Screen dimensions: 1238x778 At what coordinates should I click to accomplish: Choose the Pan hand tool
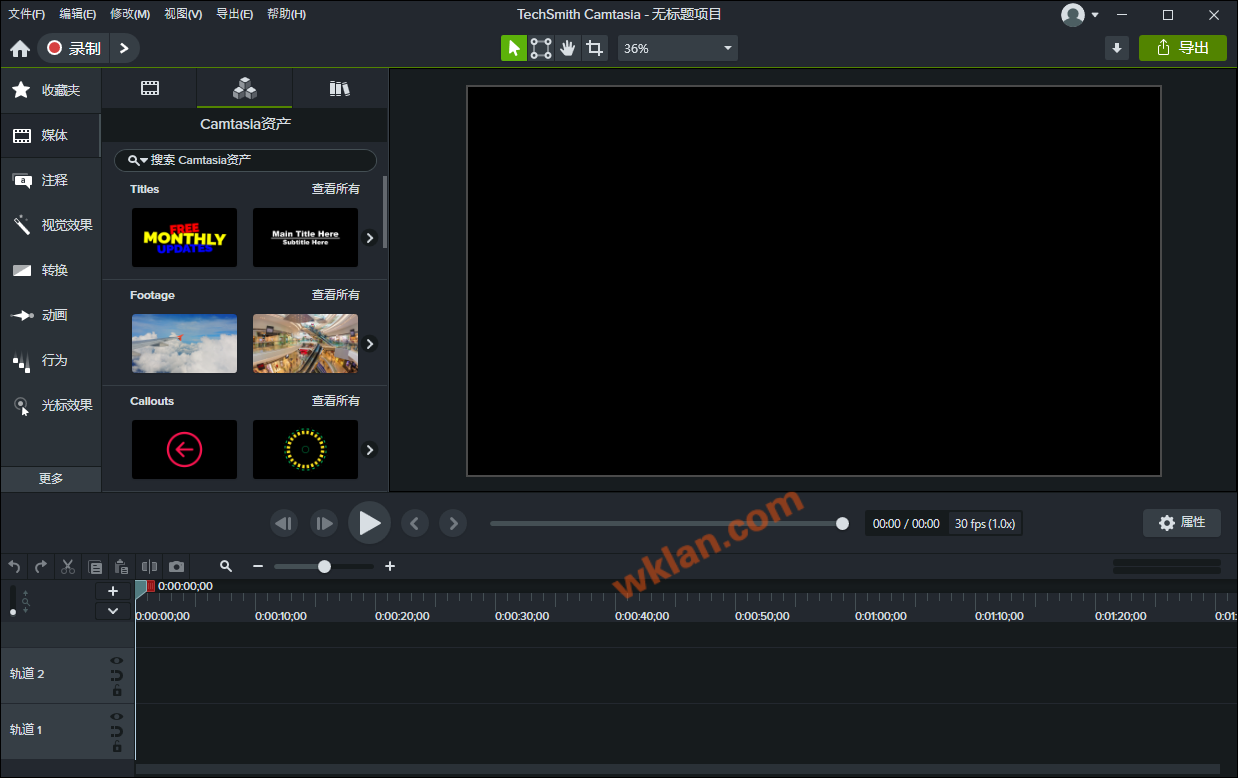[x=568, y=48]
